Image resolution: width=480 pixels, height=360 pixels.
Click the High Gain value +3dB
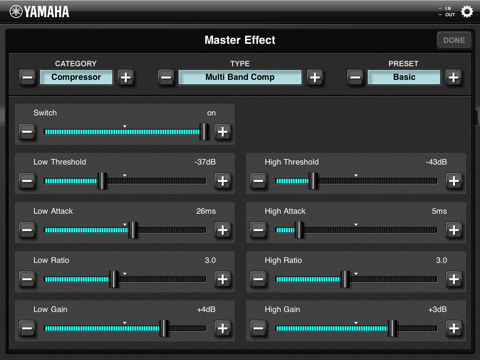437,309
